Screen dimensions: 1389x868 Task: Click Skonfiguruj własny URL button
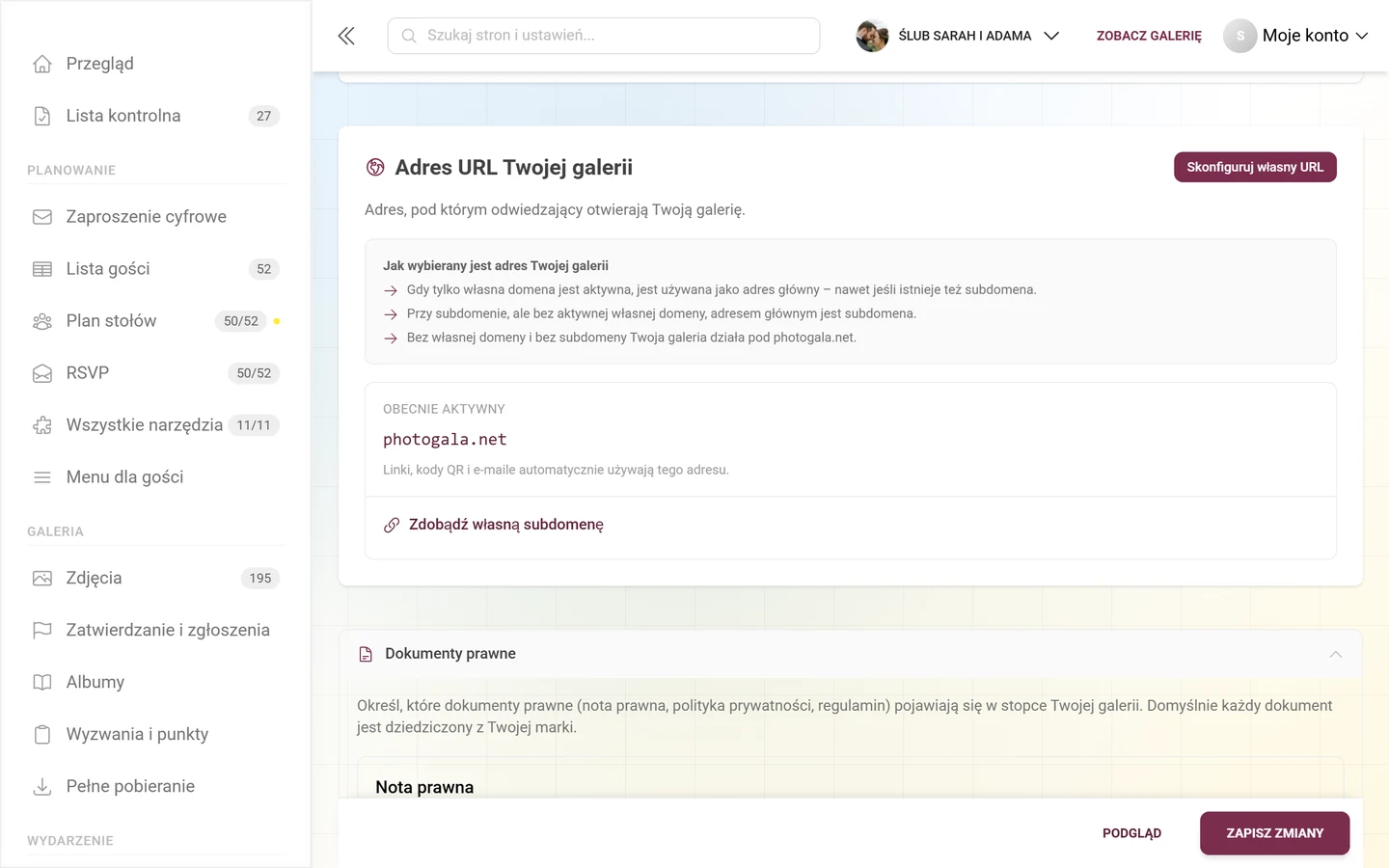(1255, 167)
